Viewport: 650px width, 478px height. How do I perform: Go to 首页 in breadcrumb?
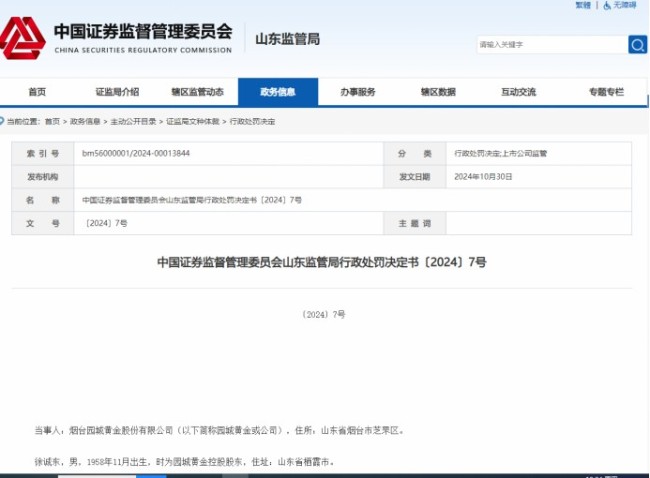click(x=52, y=121)
